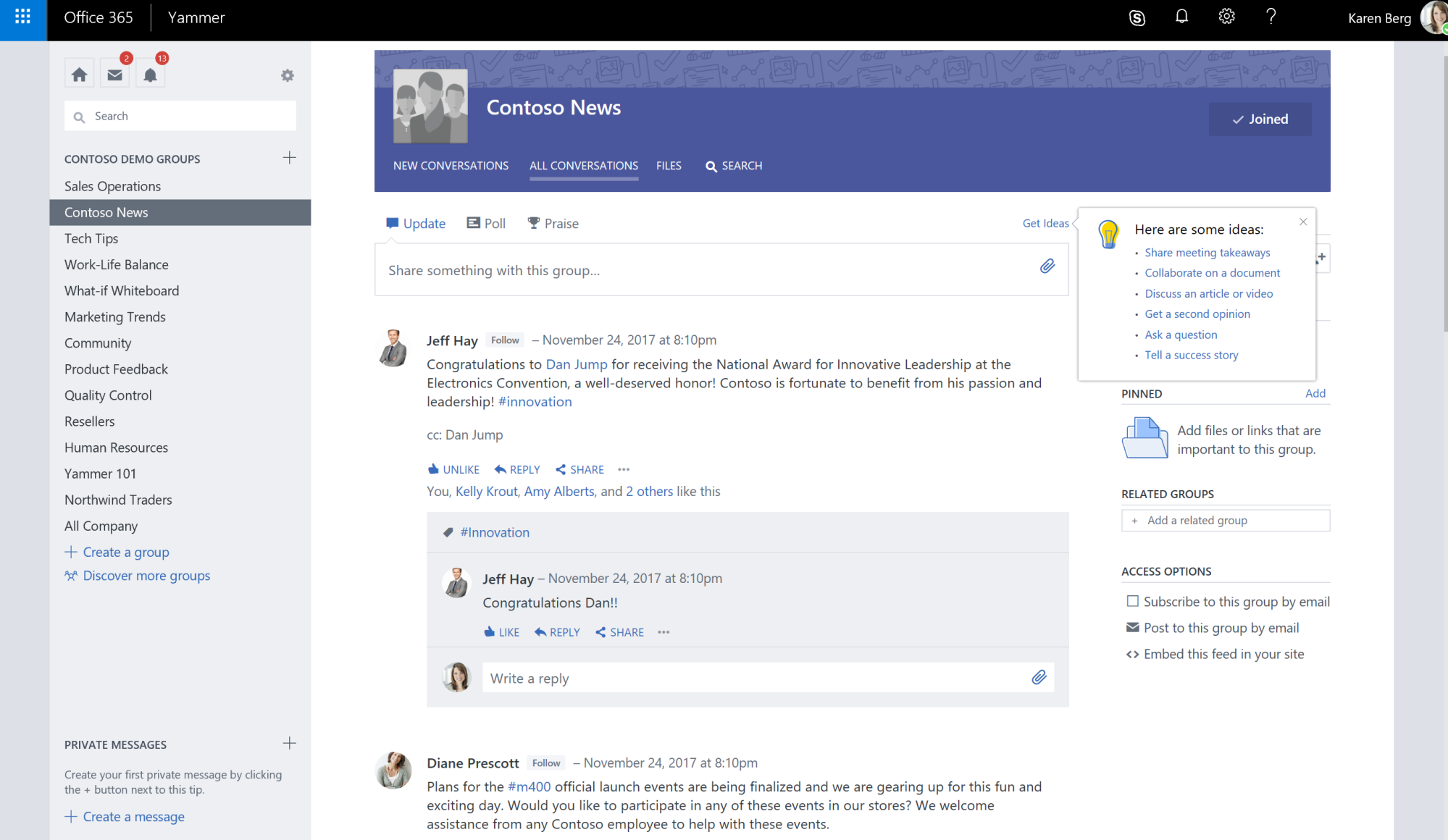Screen dimensions: 1448x840
Task: Click Discover more groups link
Action: tap(138, 576)
